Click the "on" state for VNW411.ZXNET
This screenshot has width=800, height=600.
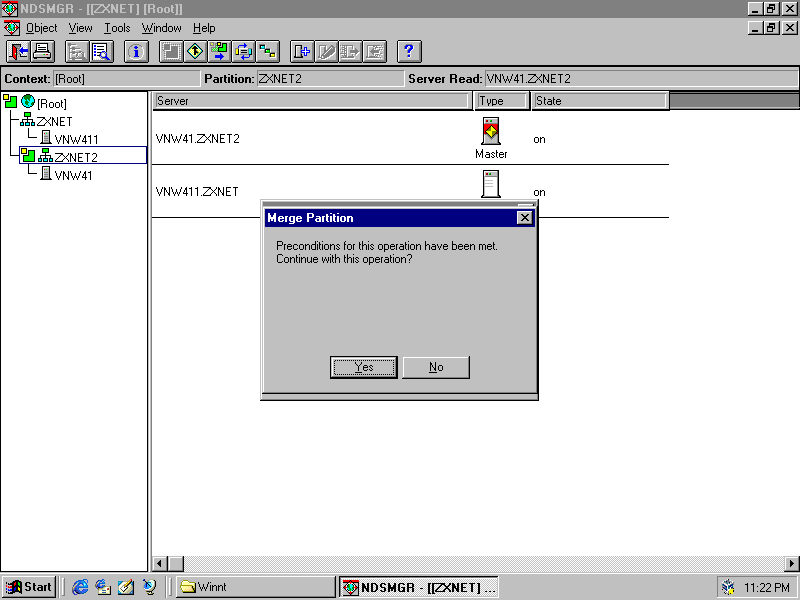point(539,193)
